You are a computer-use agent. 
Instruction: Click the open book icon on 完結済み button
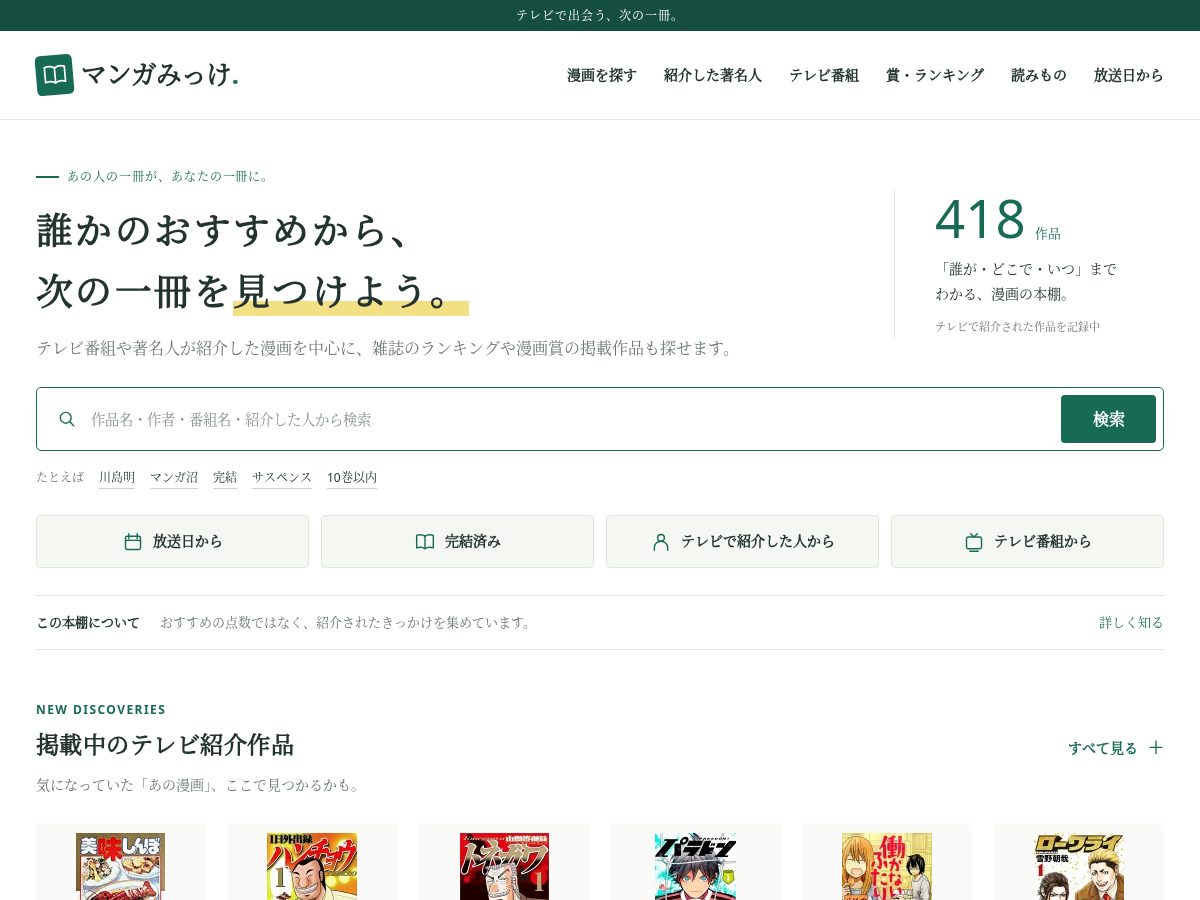[x=425, y=542]
